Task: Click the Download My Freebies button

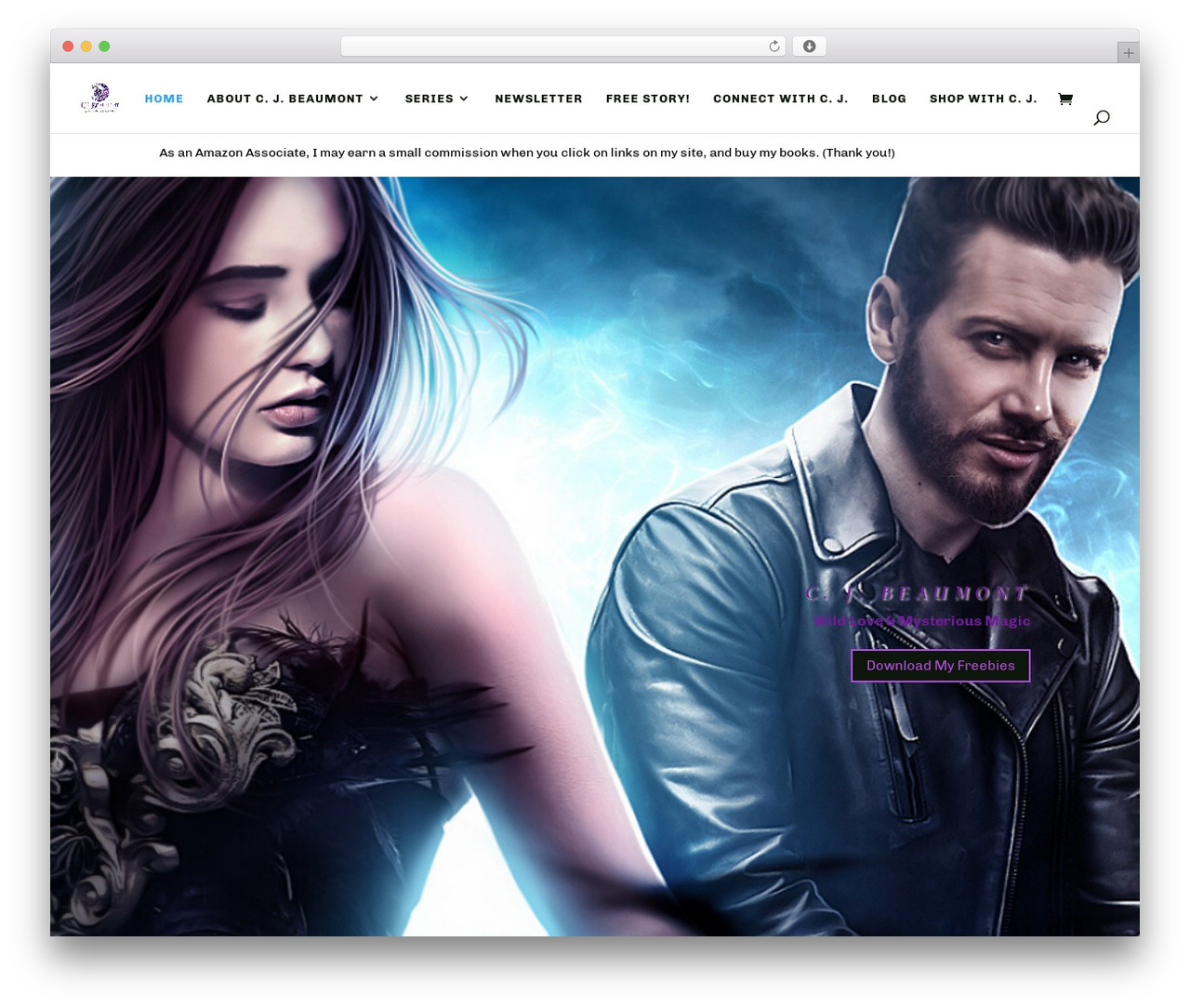Action: (941, 666)
